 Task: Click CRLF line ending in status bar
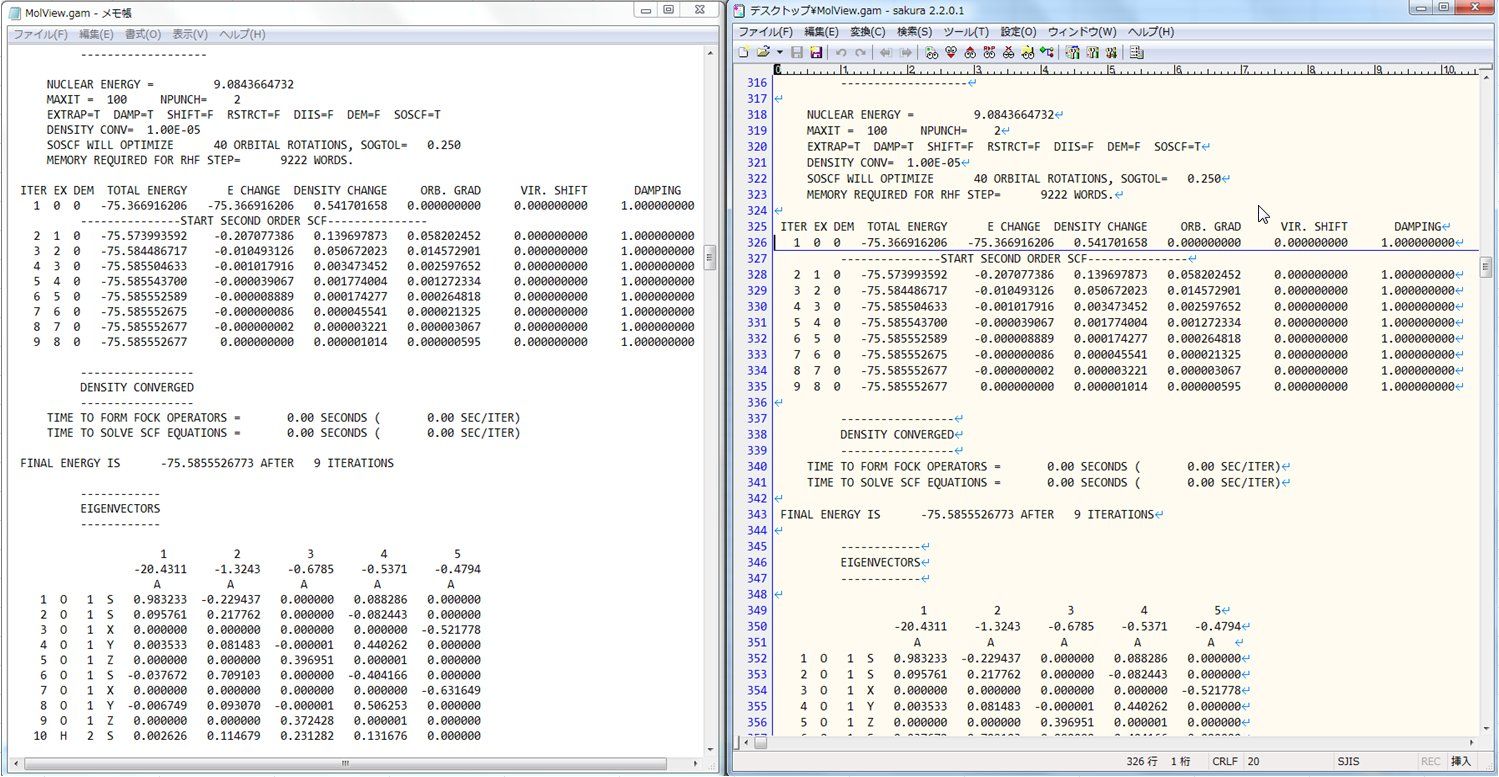[x=1224, y=762]
